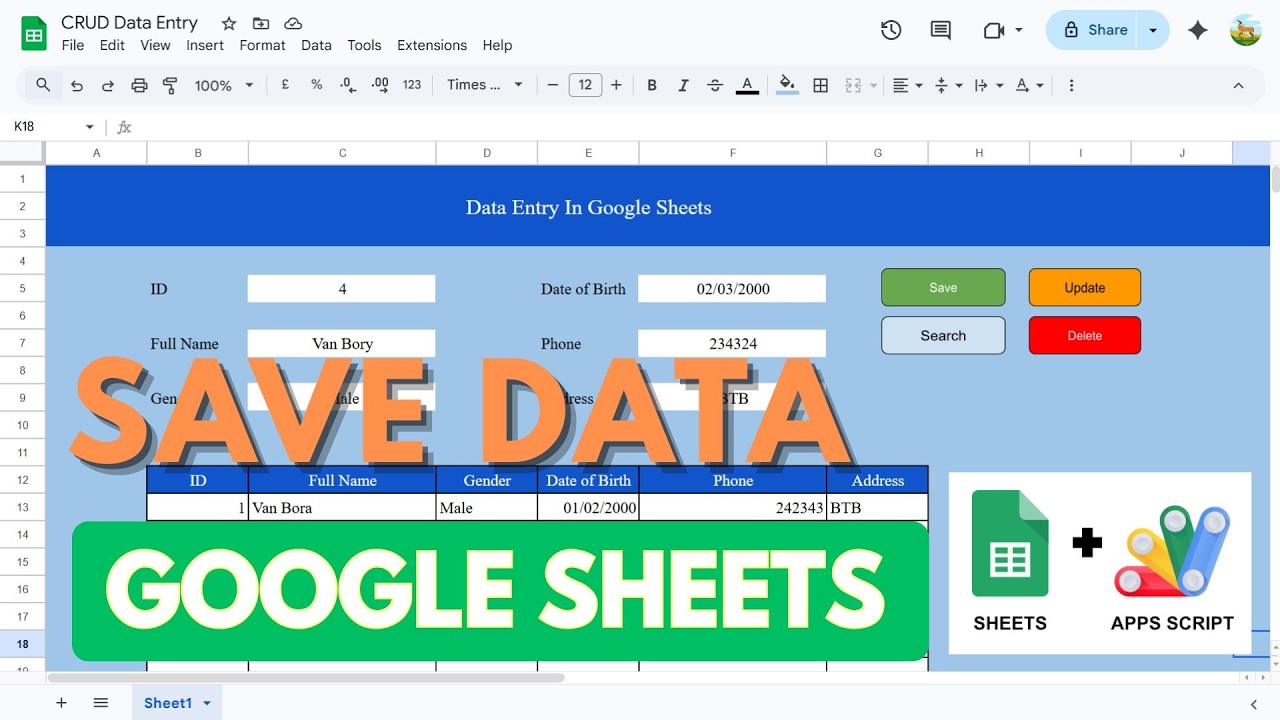
Task: Open the Gemini sparkle icon
Action: pyautogui.click(x=1197, y=30)
